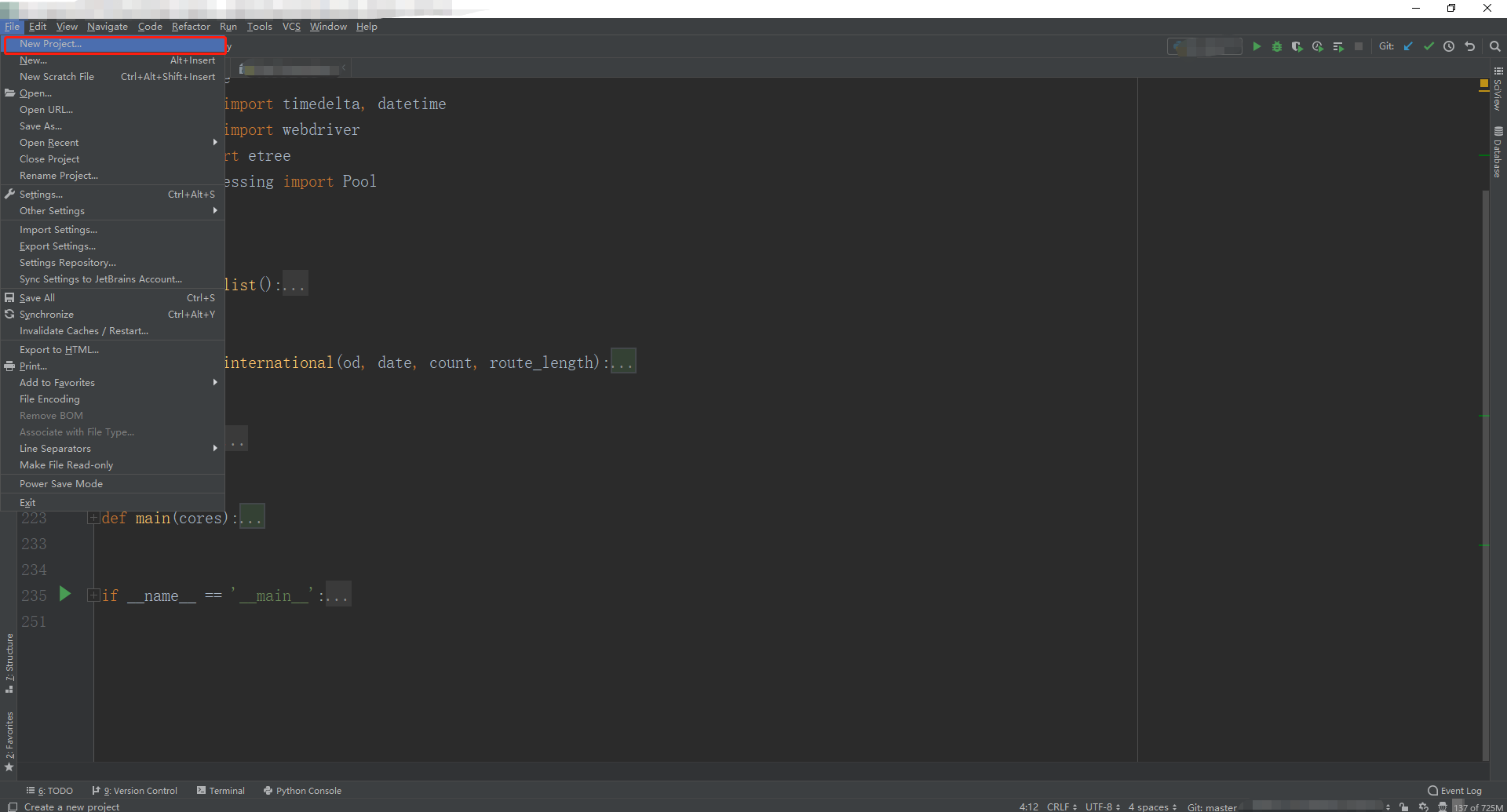Change the 4 spaces indent setting
The height and width of the screenshot is (812, 1507).
[x=1152, y=807]
